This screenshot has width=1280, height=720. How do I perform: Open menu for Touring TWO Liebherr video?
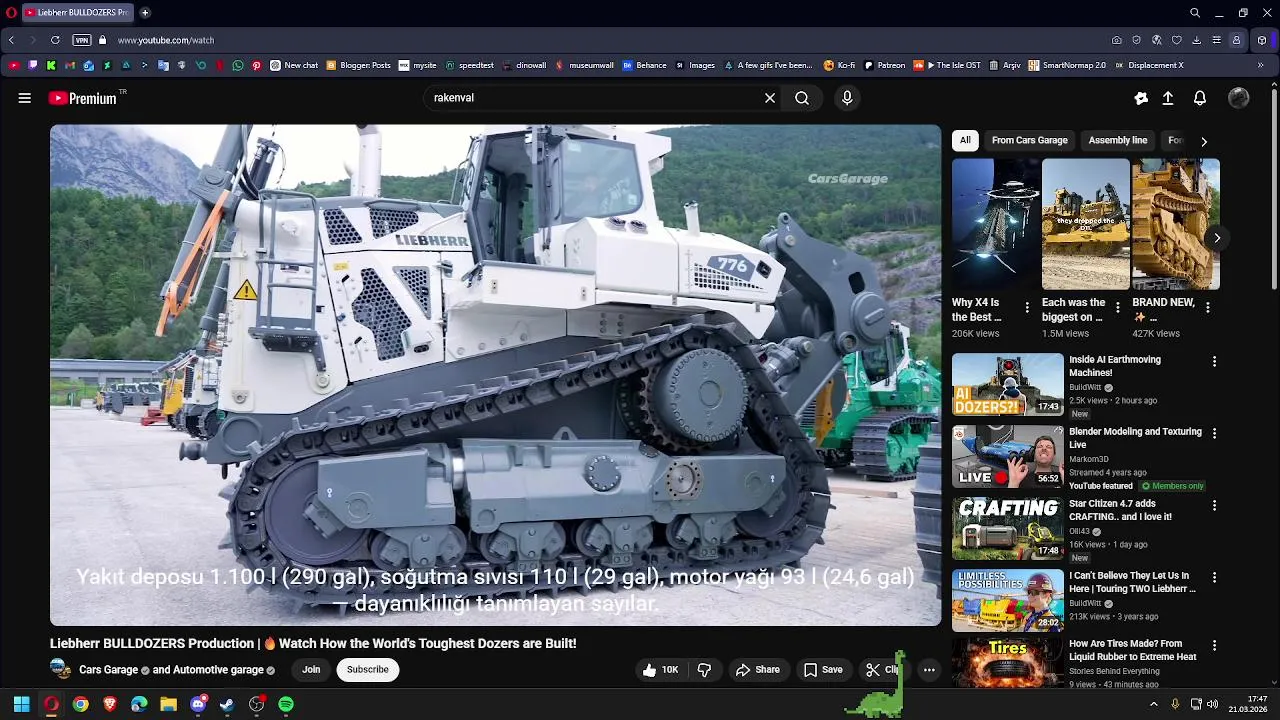click(x=1214, y=577)
